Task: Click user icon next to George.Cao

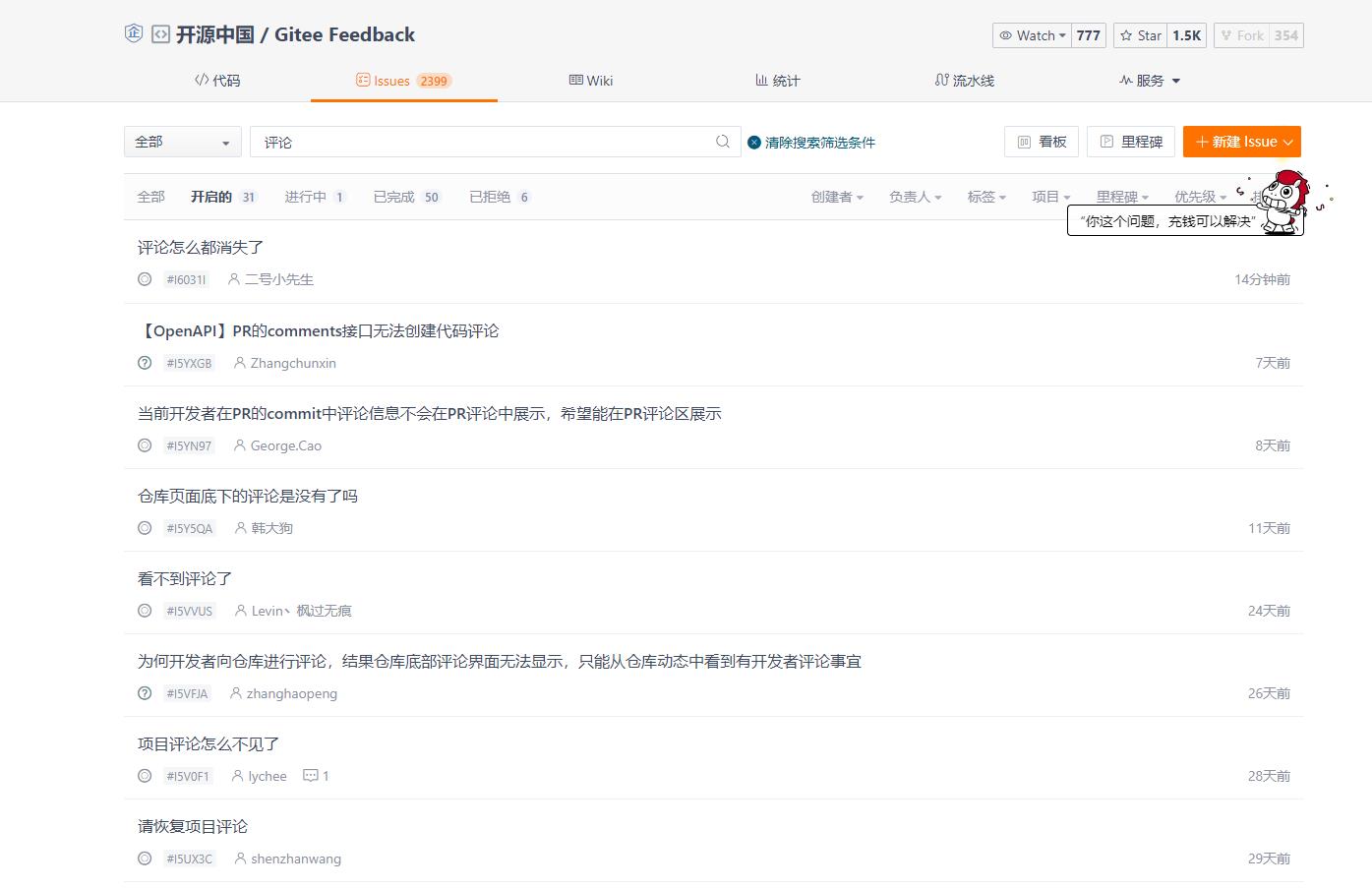Action: (x=240, y=445)
